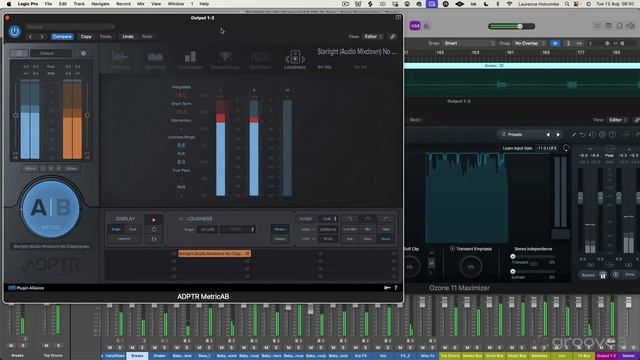Viewport: 640px width, 360px height.
Task: Open the Track menu in menu bar
Action: [79, 4]
